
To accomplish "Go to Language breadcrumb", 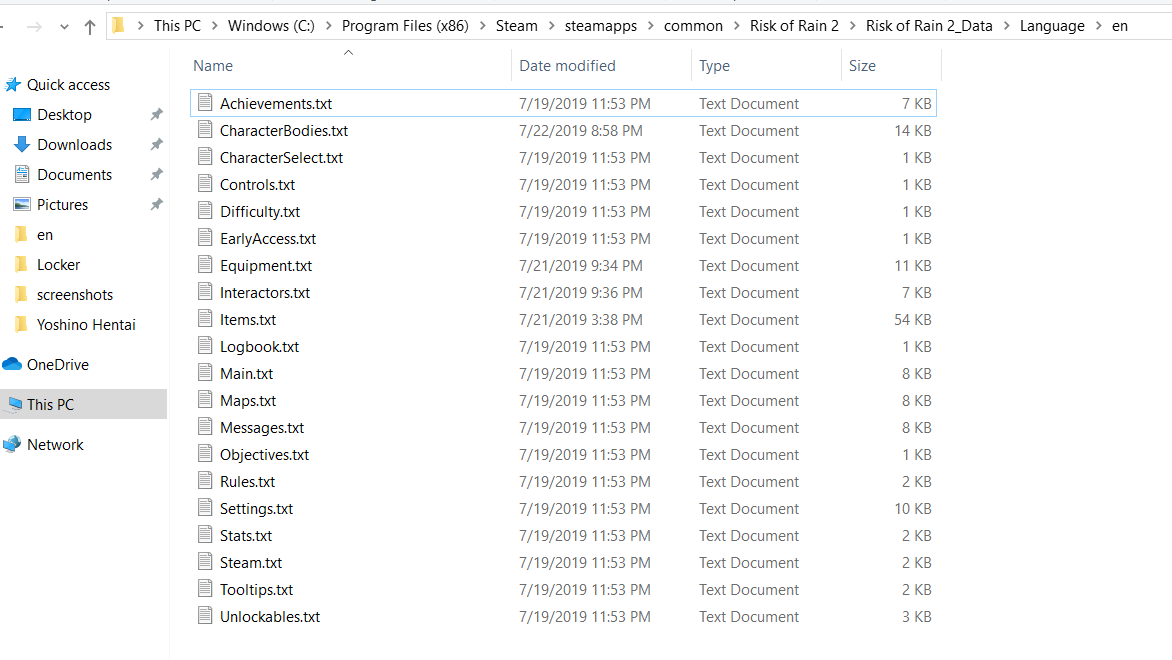I will coord(1052,26).
